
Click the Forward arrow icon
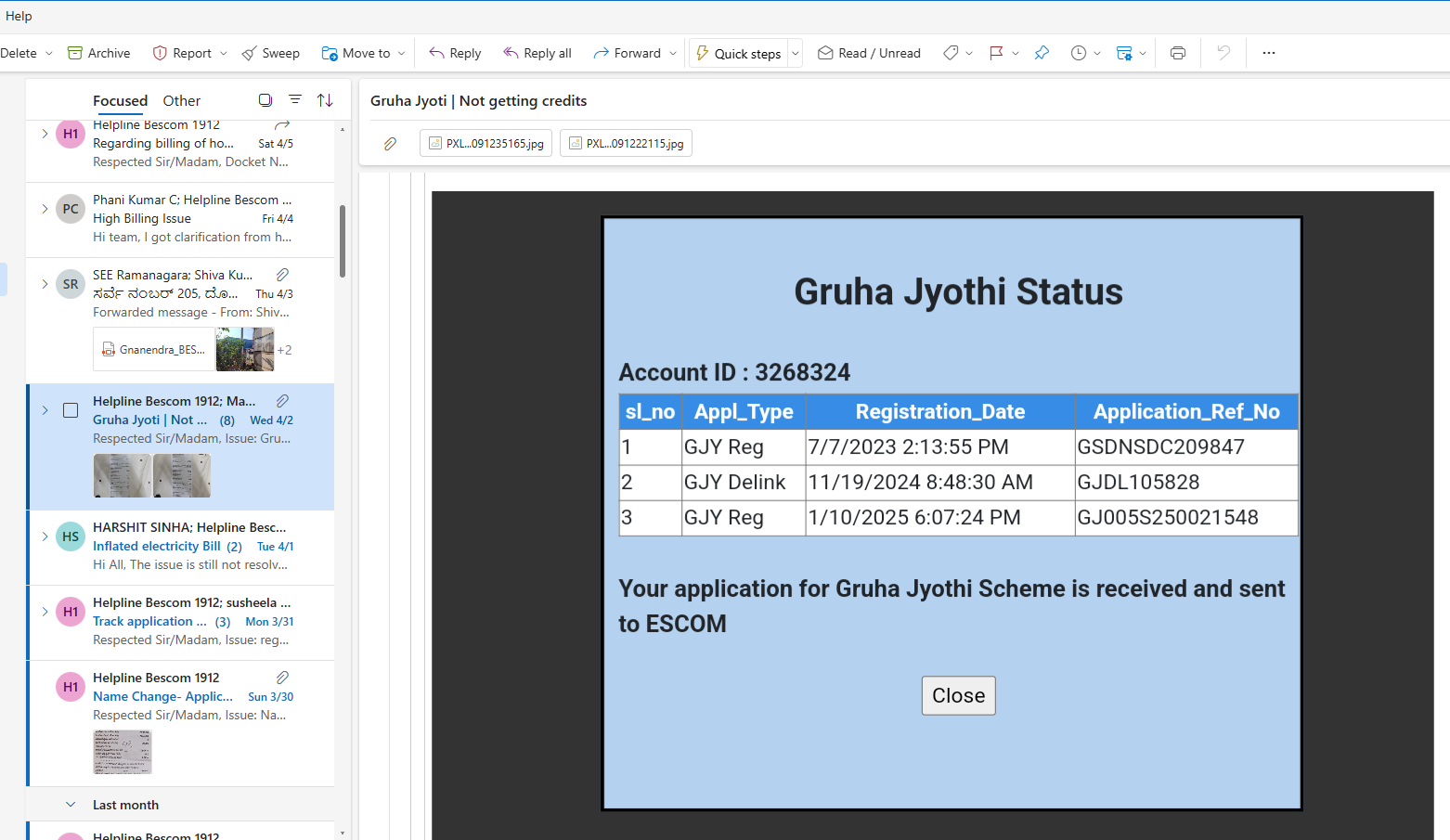pos(601,53)
